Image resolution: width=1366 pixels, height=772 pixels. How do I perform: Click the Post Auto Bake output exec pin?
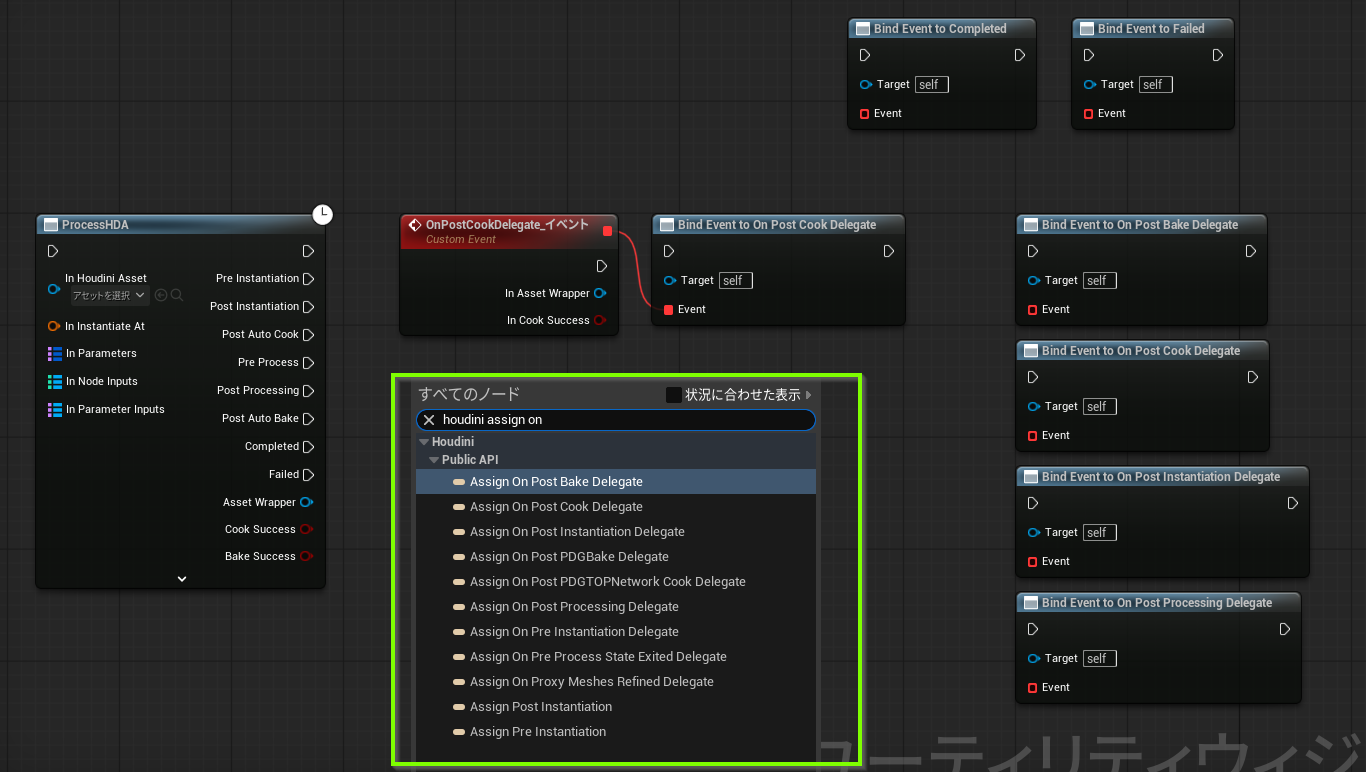click(308, 419)
